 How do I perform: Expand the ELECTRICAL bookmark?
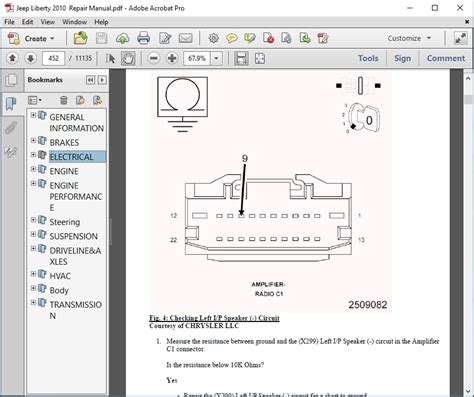pos(33,155)
